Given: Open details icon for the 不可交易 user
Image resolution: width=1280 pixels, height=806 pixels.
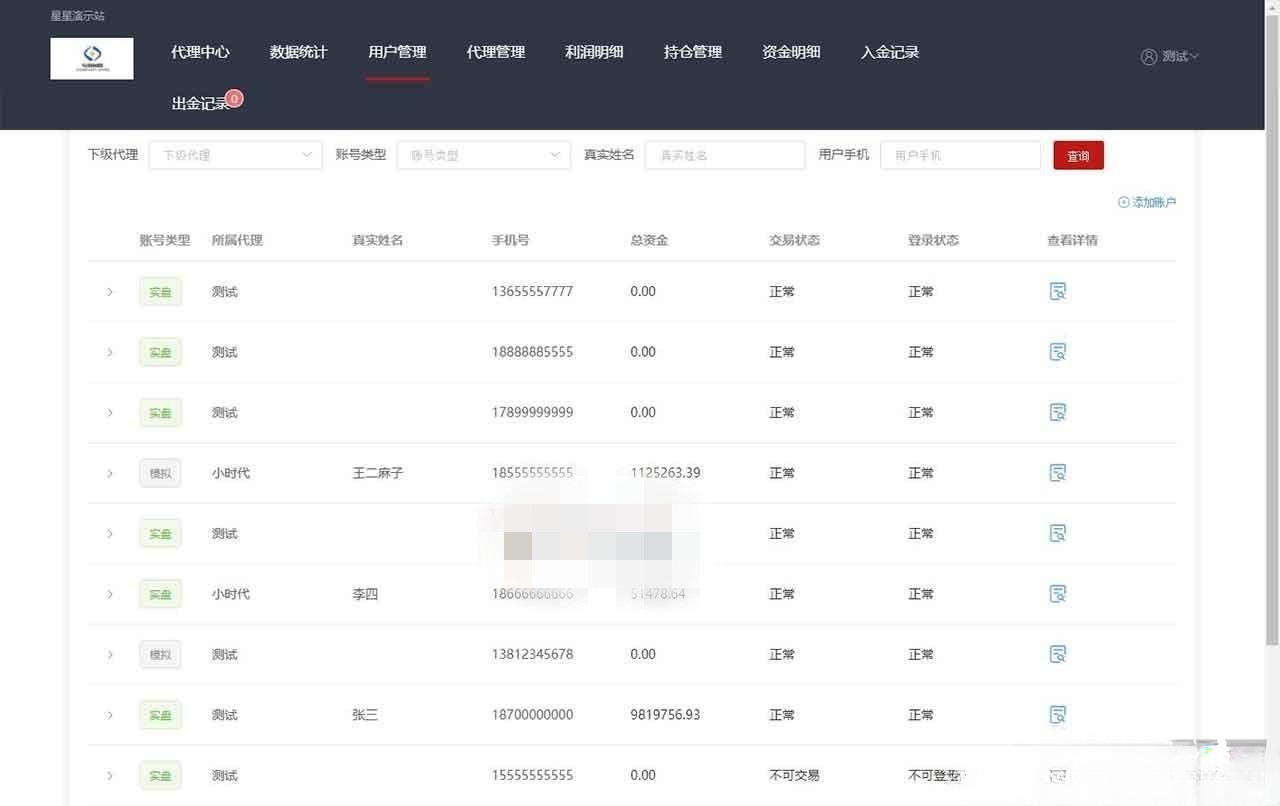Looking at the screenshot, I should click(1058, 775).
